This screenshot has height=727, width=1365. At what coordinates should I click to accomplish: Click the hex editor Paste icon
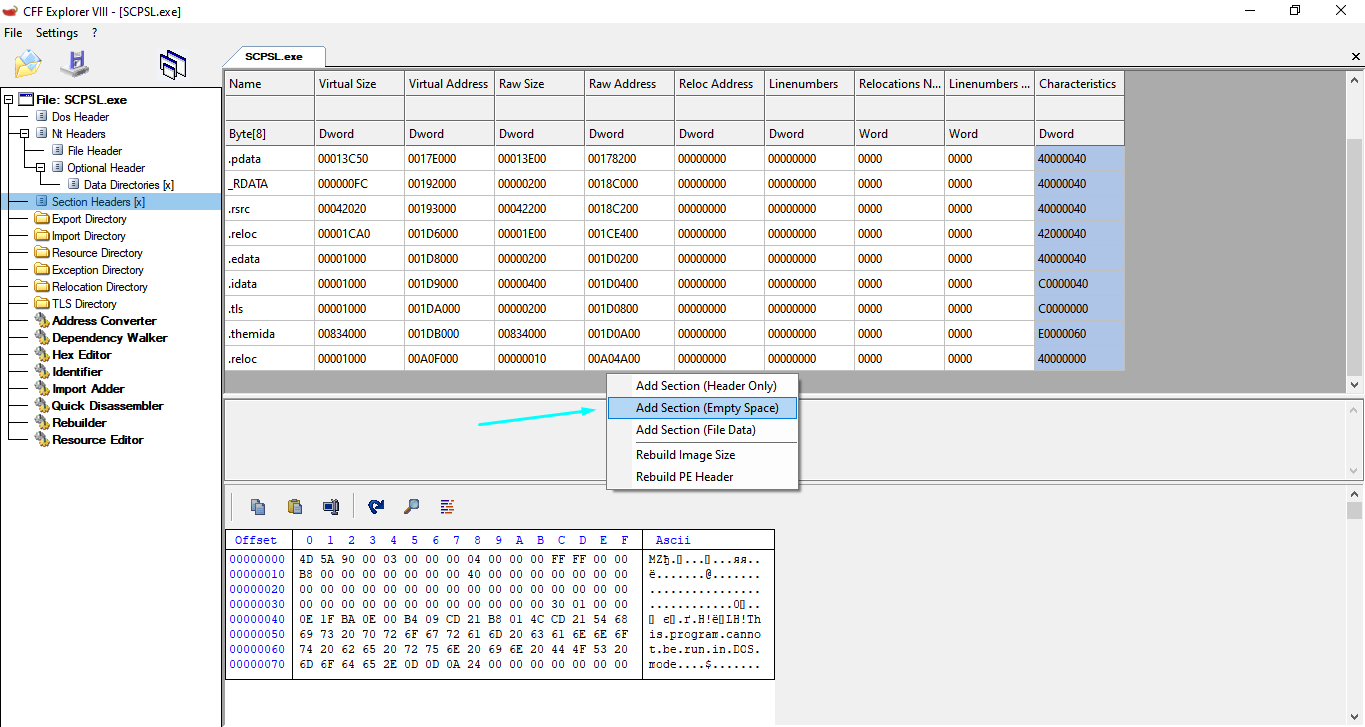[x=294, y=506]
